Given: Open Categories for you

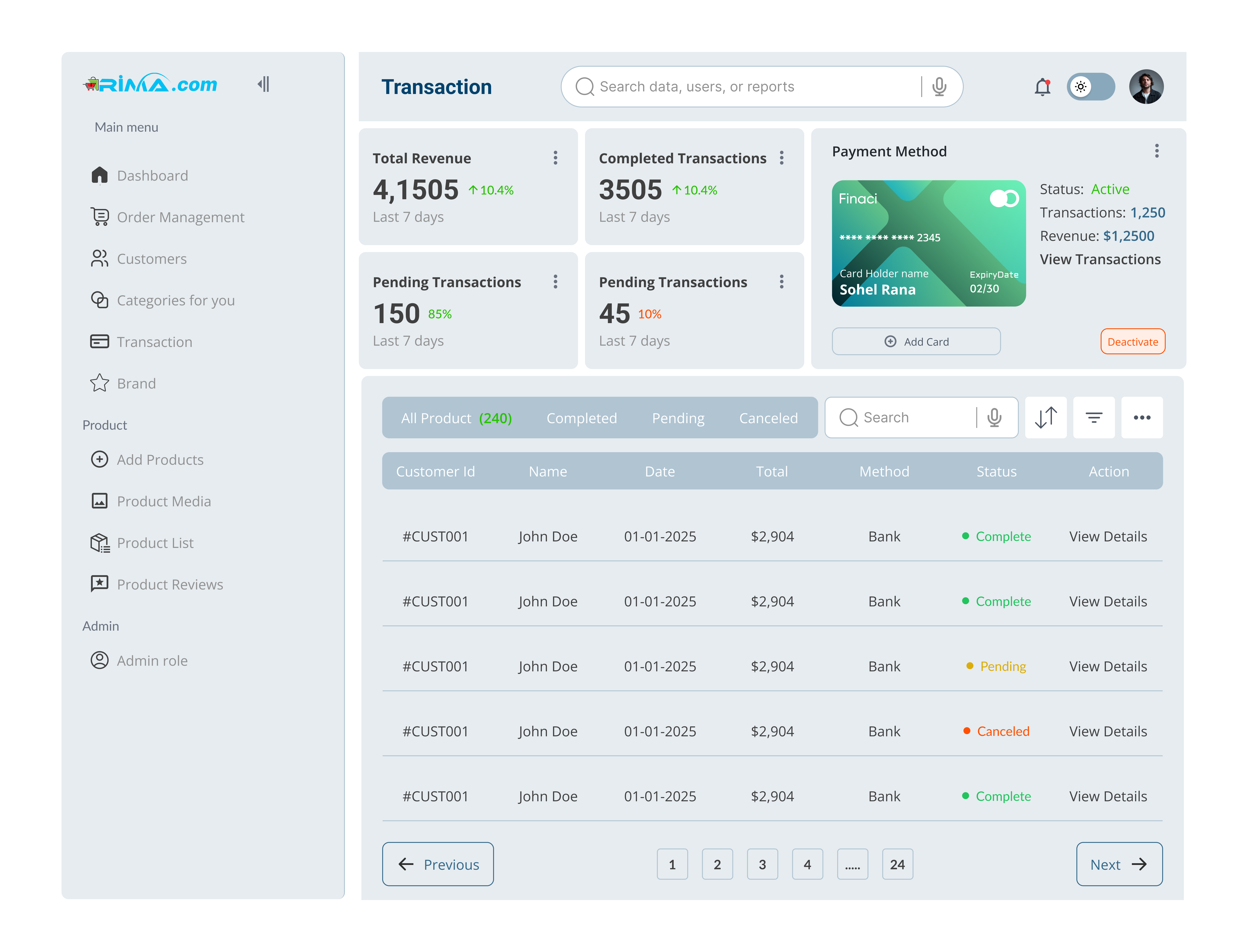Looking at the screenshot, I should (176, 300).
